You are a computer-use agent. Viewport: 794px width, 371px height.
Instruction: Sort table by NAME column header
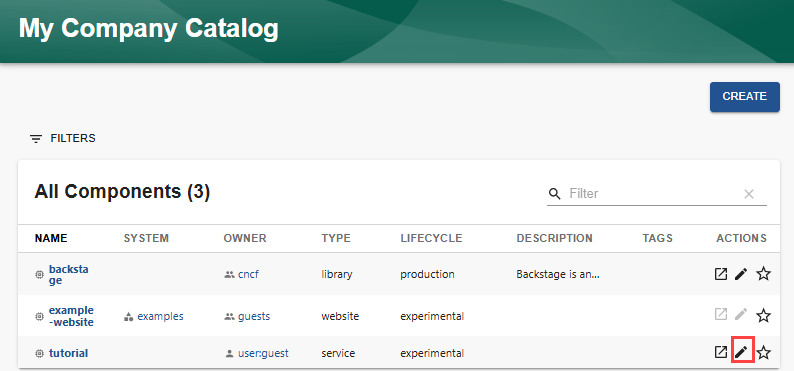point(51,238)
